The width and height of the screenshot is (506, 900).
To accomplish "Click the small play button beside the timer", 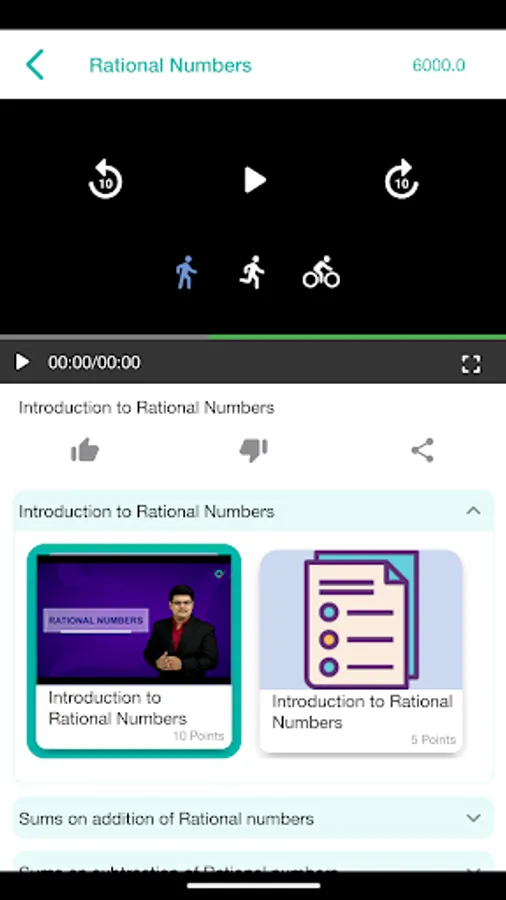I will (22, 362).
